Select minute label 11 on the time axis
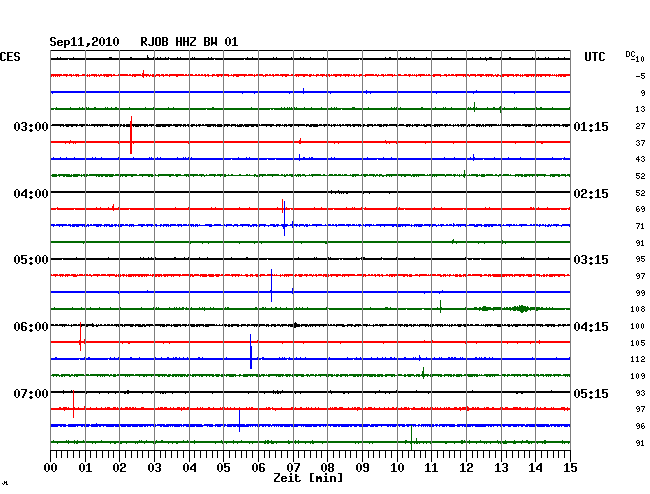Screen dimensions: 650x494 [431, 467]
